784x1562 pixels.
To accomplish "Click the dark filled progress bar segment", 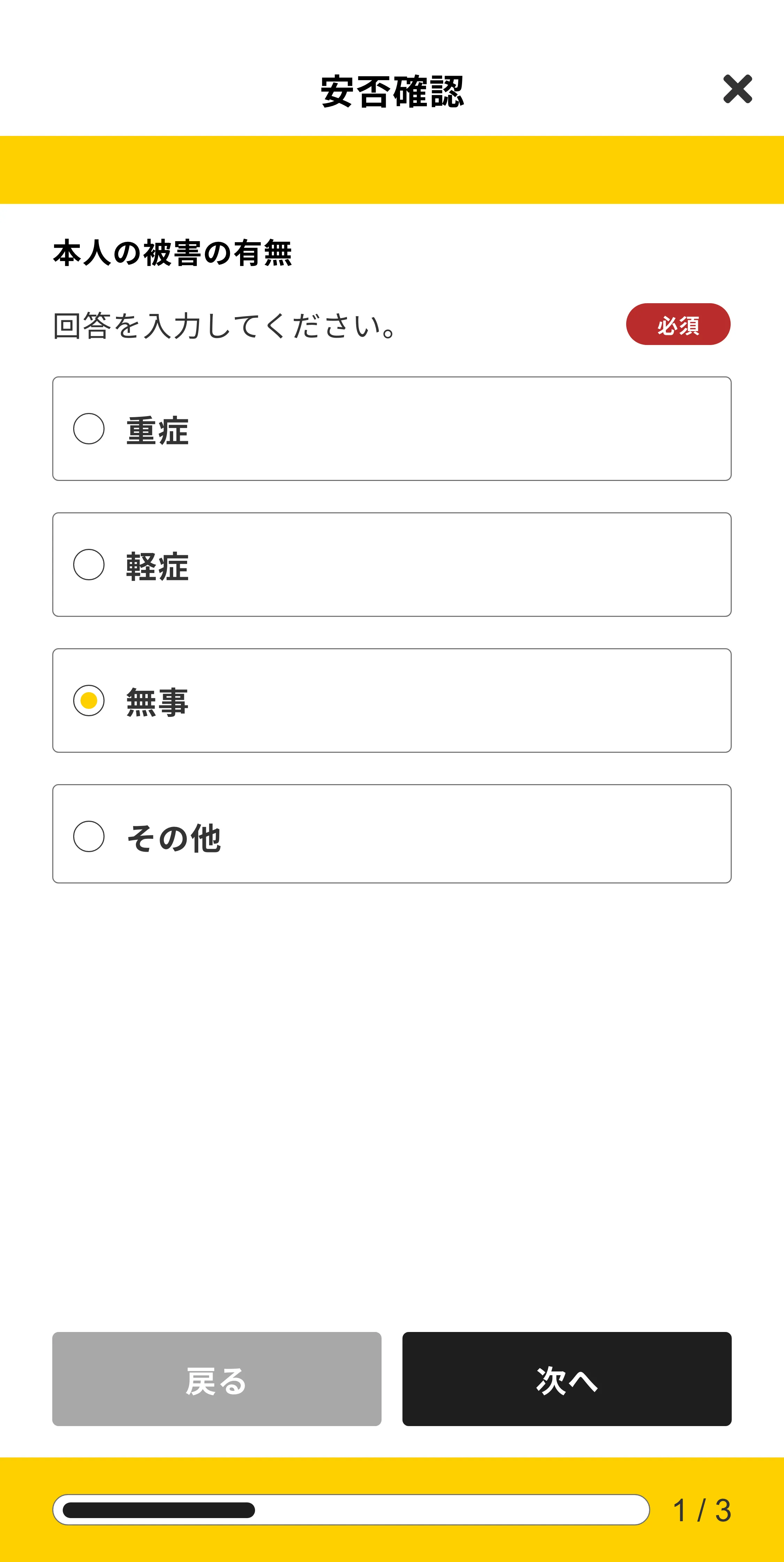I will click(159, 1510).
